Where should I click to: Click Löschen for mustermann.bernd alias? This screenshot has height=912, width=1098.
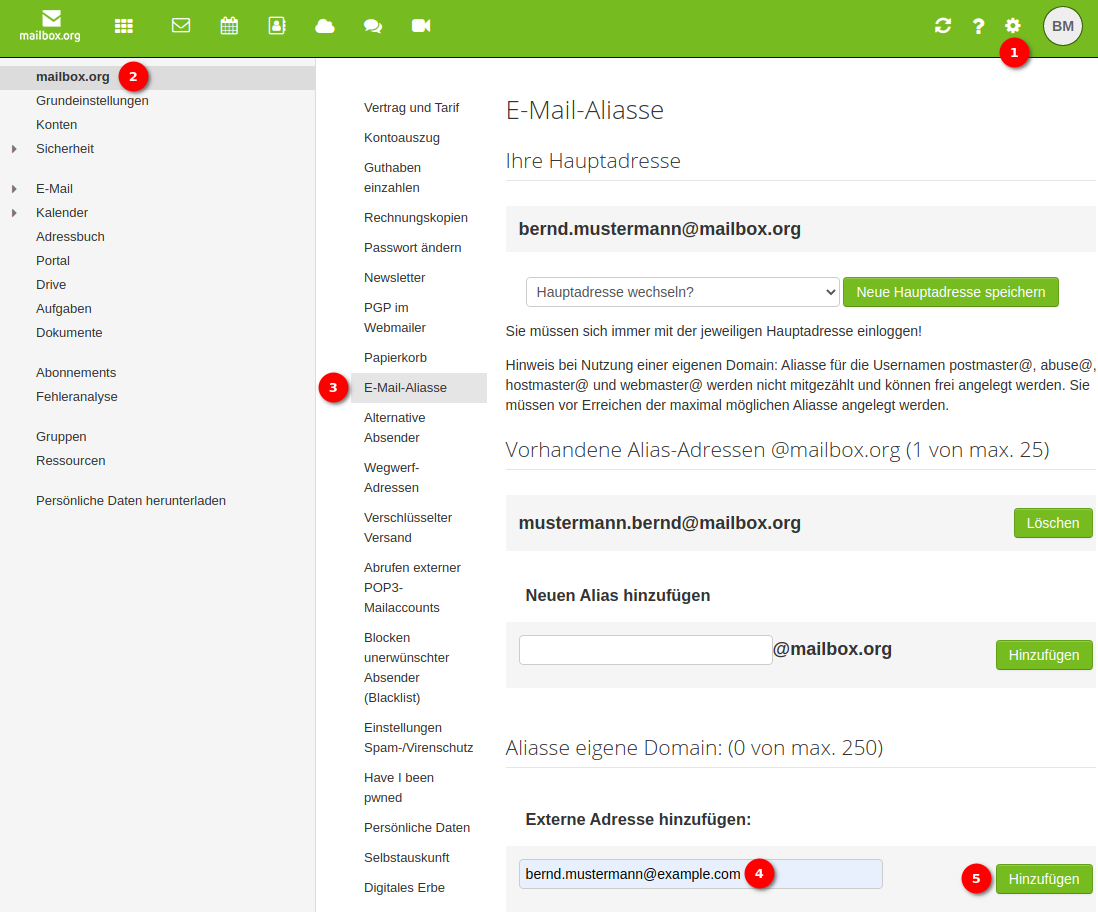(1052, 523)
